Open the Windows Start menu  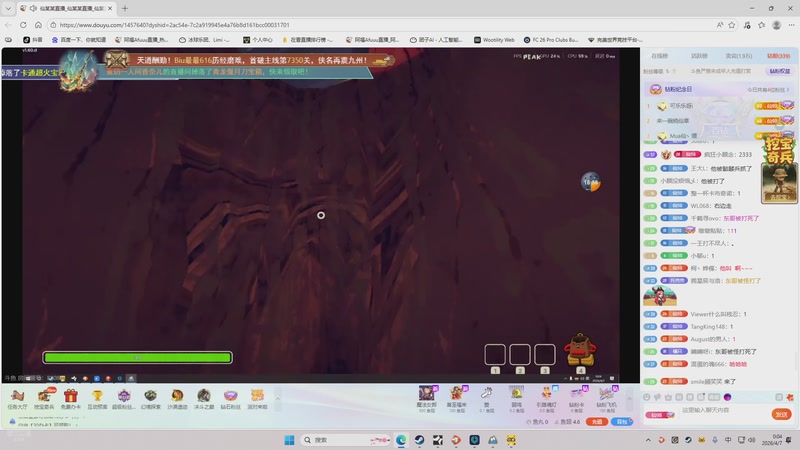click(x=289, y=440)
